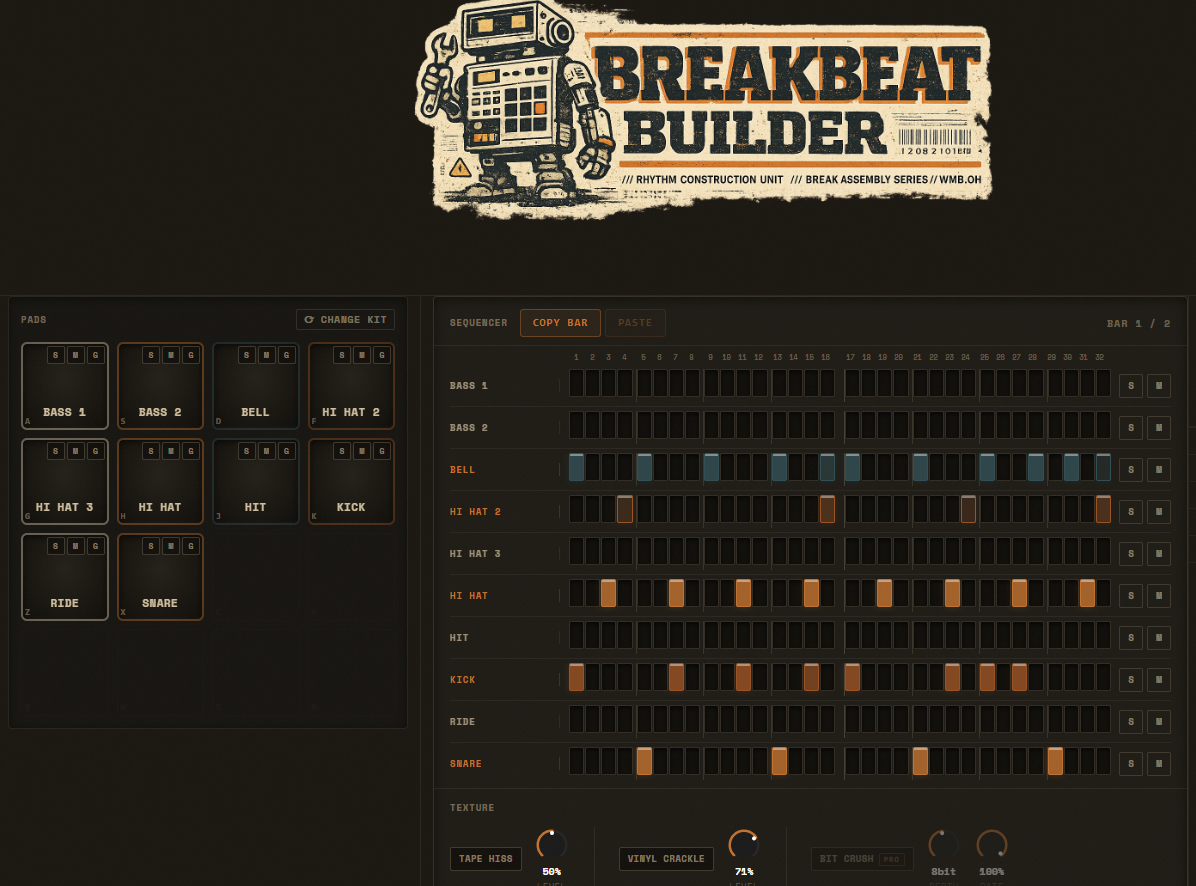Turn off Hi Hat 2 row step 4
1196x886 pixels.
pos(625,509)
